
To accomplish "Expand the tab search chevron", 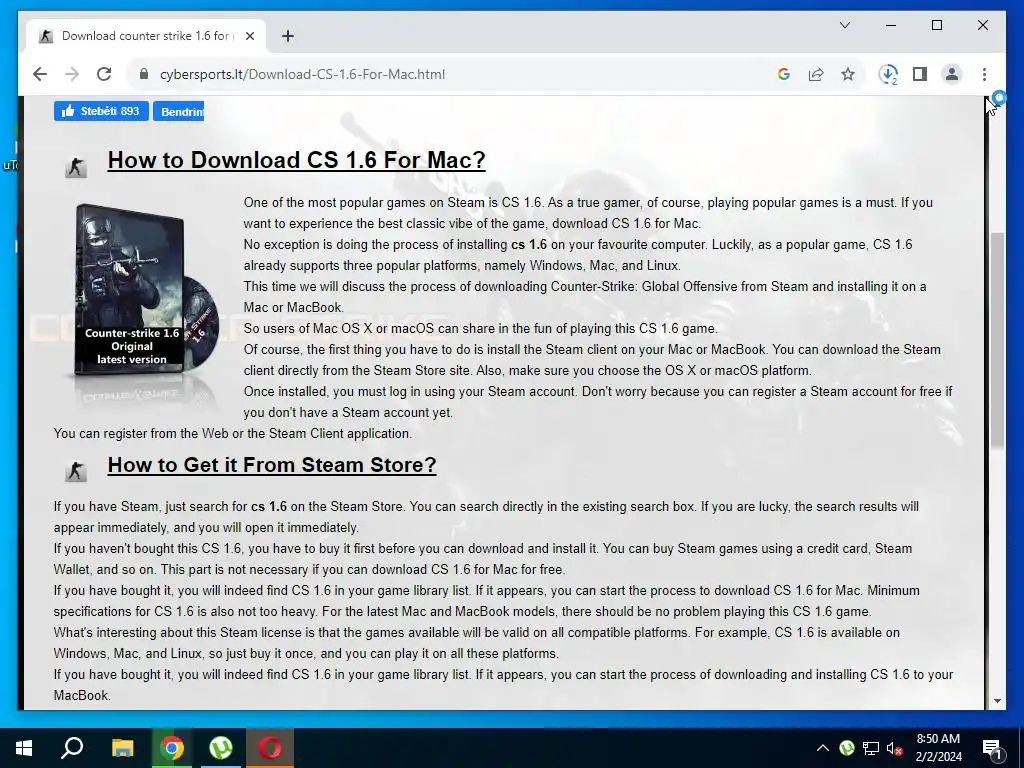I will 844,25.
